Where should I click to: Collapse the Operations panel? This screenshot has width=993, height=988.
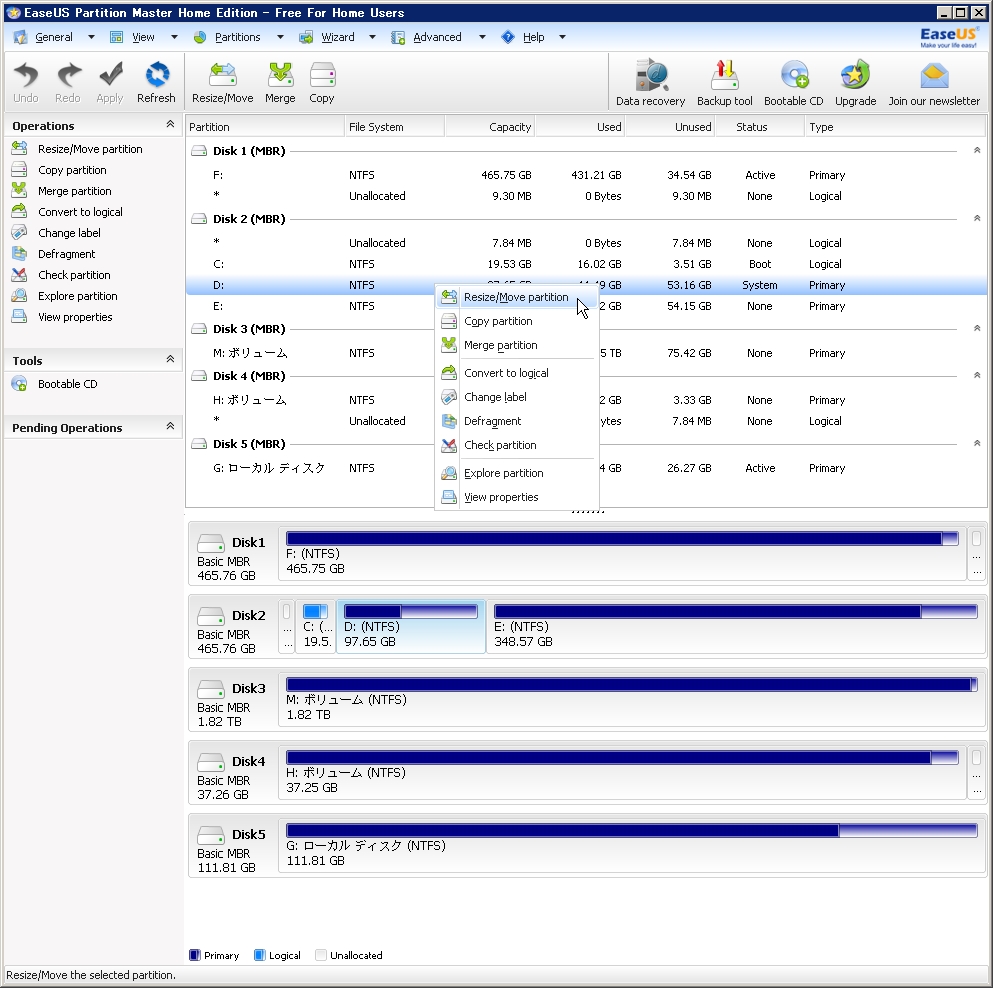coord(170,125)
